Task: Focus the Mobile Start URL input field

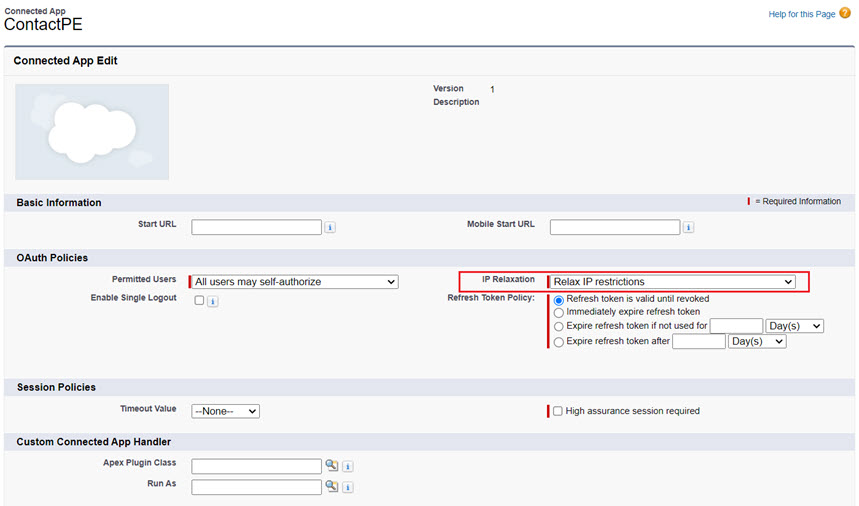Action: pyautogui.click(x=615, y=227)
